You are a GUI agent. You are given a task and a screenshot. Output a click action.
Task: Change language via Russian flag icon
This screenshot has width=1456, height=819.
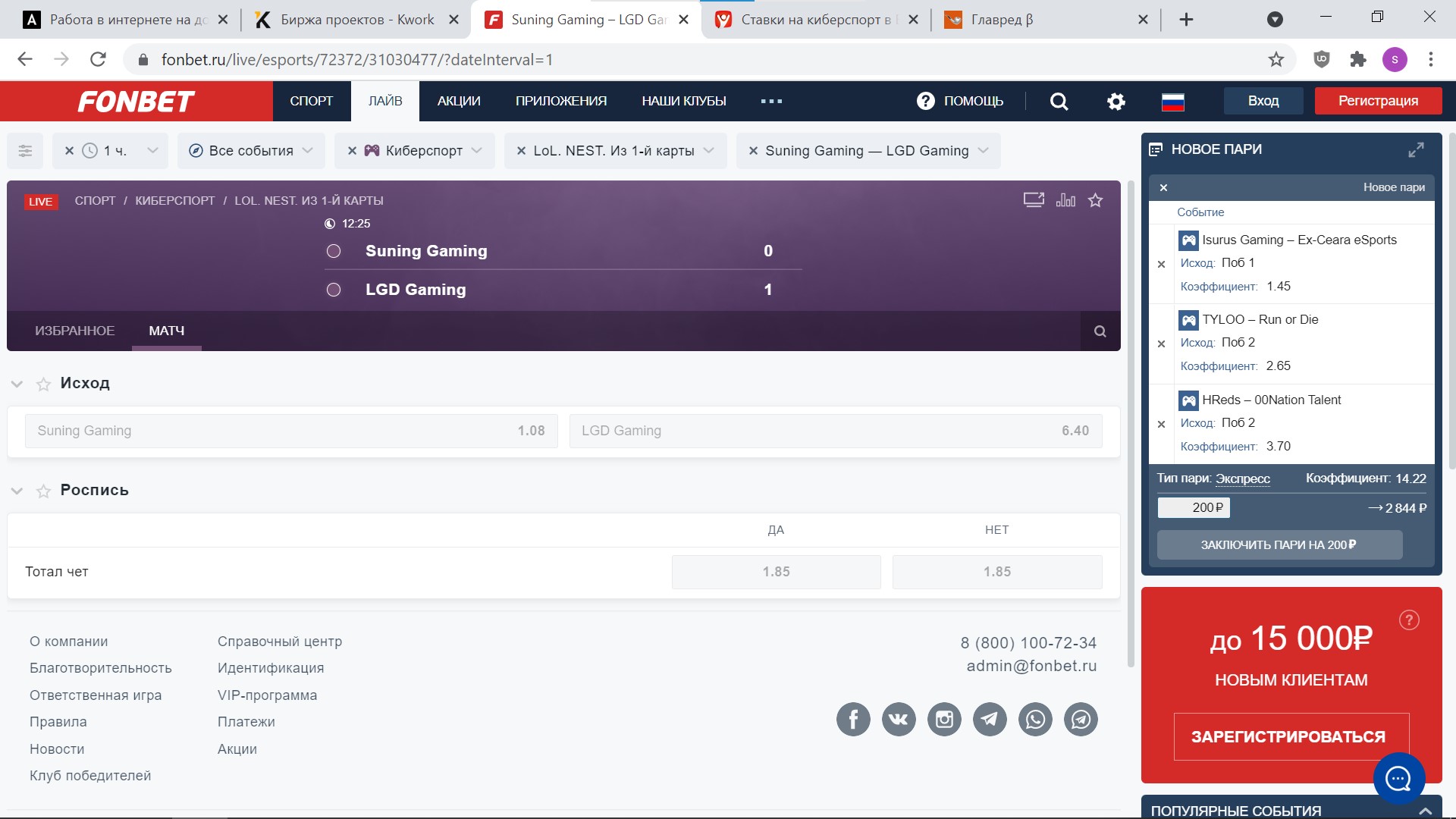1173,102
